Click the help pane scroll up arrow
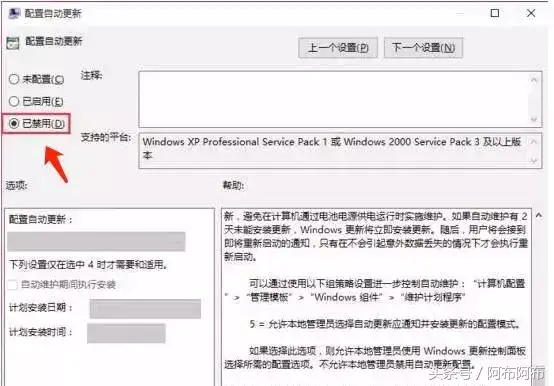554x386 pixels. pos(539,215)
